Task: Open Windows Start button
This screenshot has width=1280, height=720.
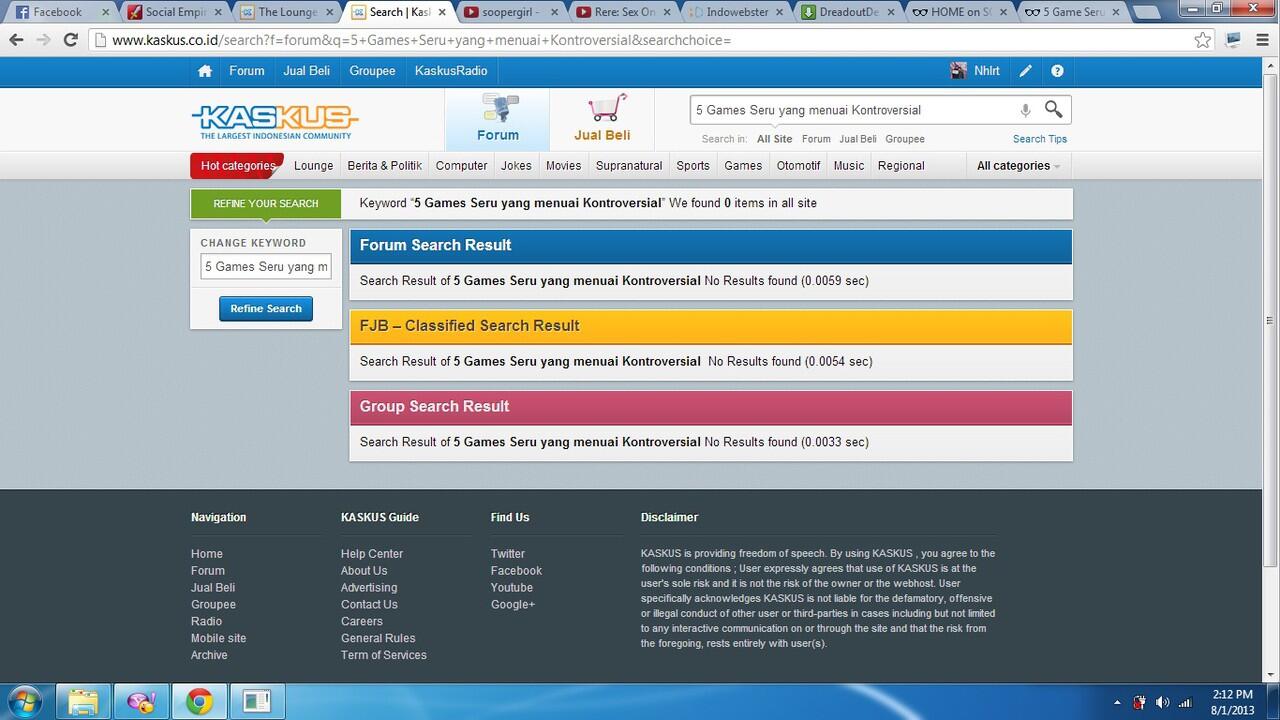Action: pyautogui.click(x=24, y=701)
